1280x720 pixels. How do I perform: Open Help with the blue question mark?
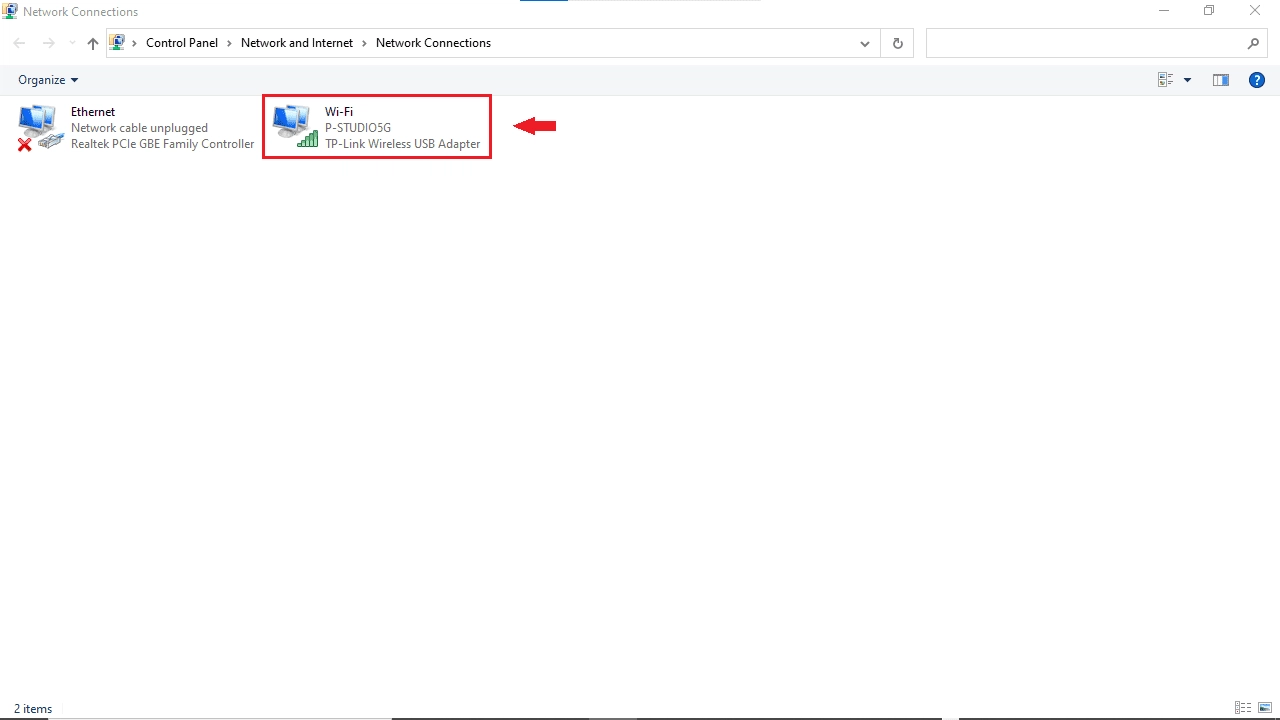click(1257, 80)
